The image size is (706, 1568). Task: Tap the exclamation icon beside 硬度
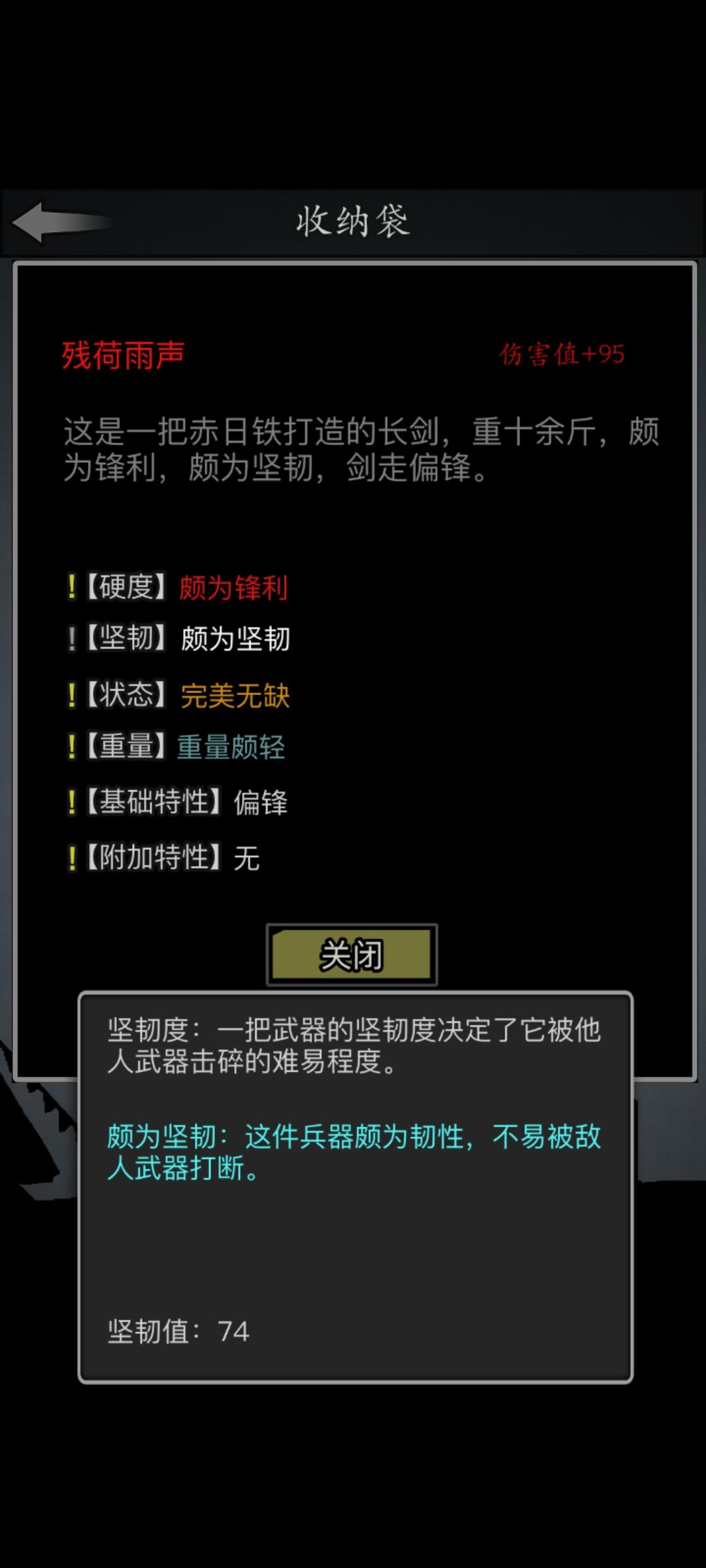tap(72, 587)
